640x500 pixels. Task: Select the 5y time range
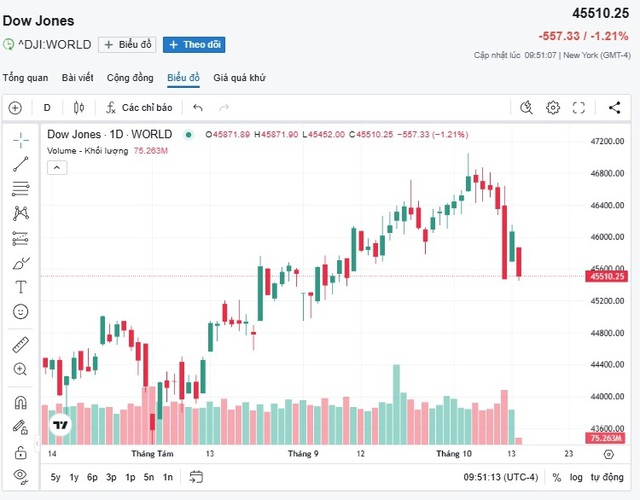coord(56,477)
